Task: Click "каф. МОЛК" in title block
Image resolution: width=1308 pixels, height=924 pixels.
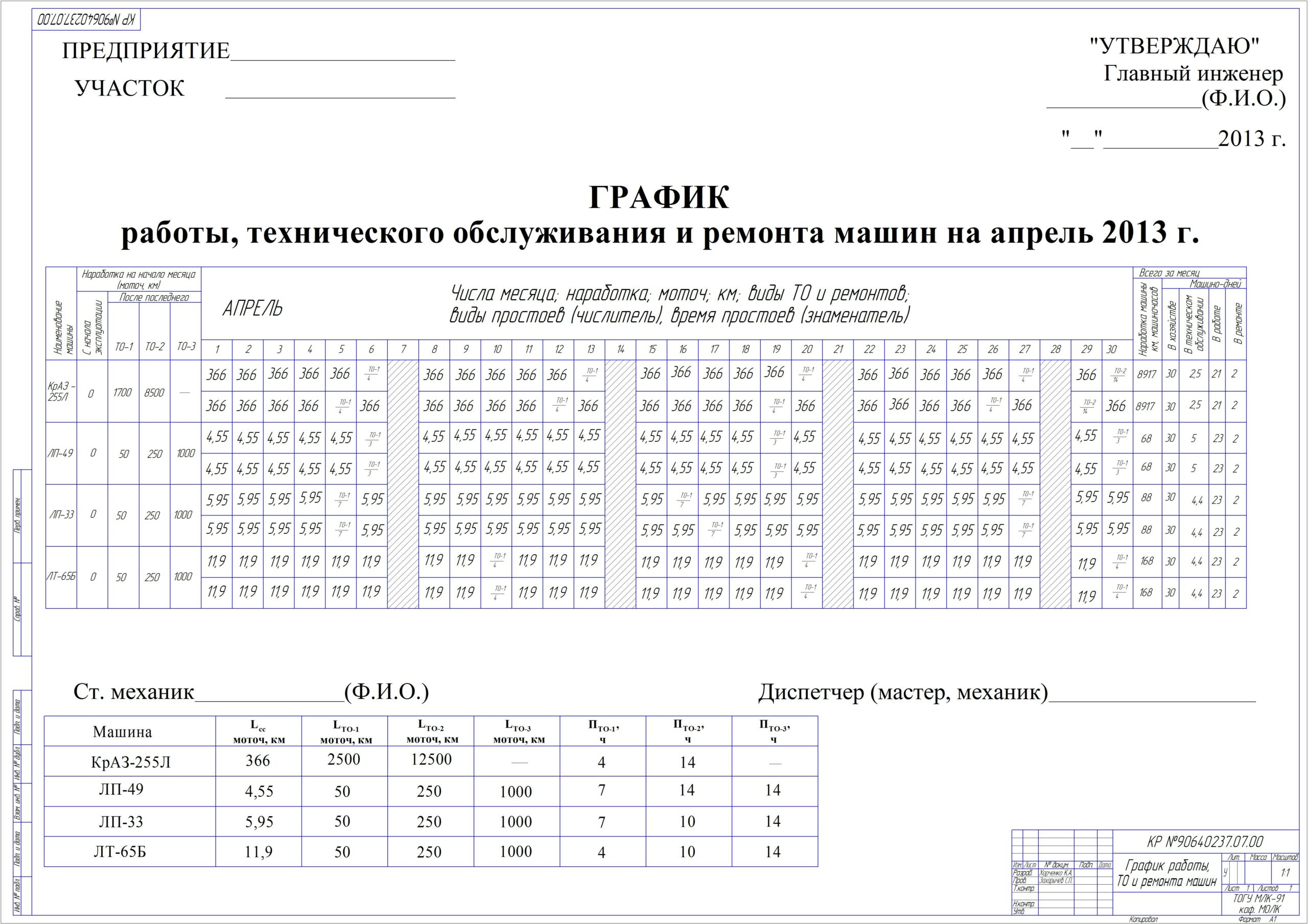Action: click(x=1259, y=909)
